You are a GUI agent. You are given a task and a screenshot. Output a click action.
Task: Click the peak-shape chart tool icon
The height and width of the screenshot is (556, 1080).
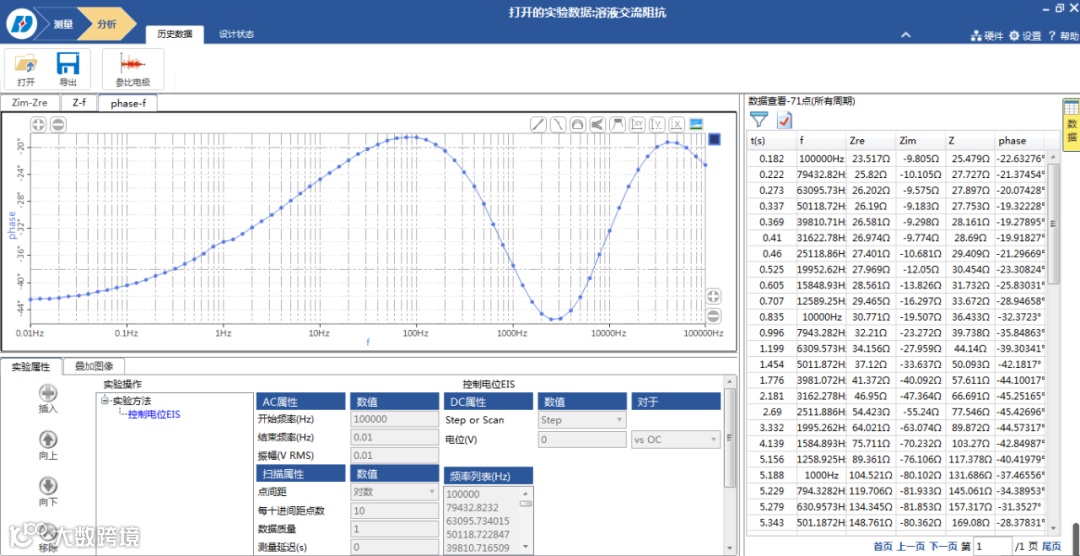(618, 124)
